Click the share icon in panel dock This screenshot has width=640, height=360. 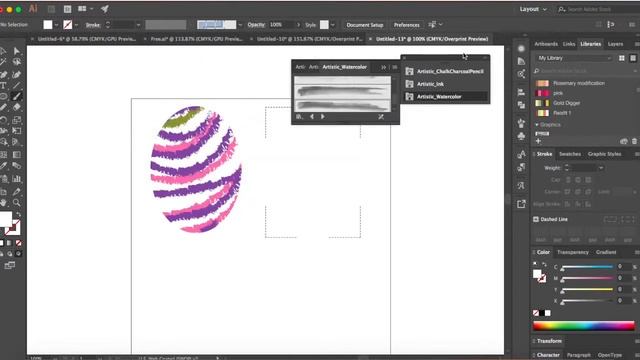521,74
